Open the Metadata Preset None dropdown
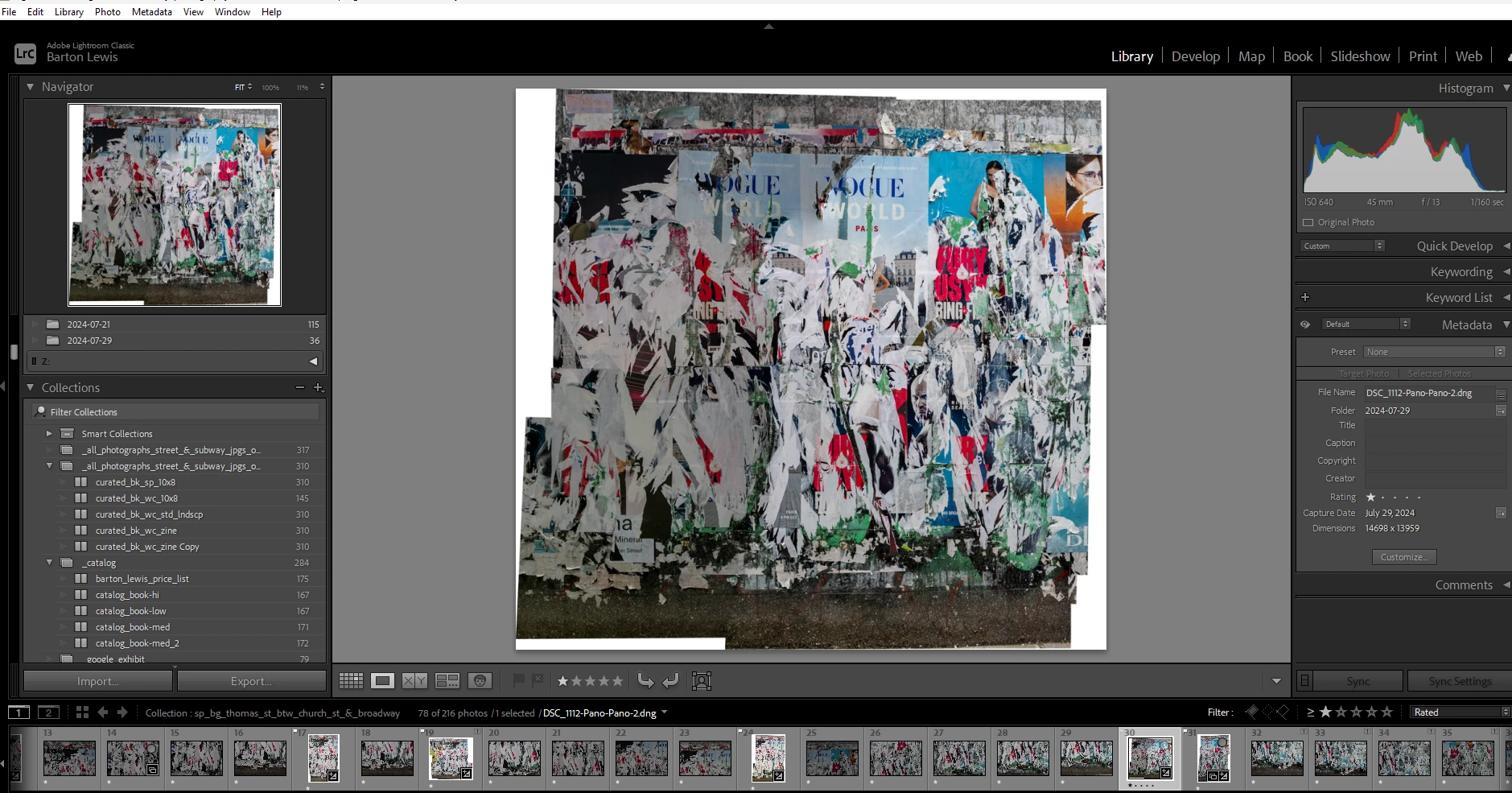Image resolution: width=1512 pixels, height=793 pixels. point(1434,352)
